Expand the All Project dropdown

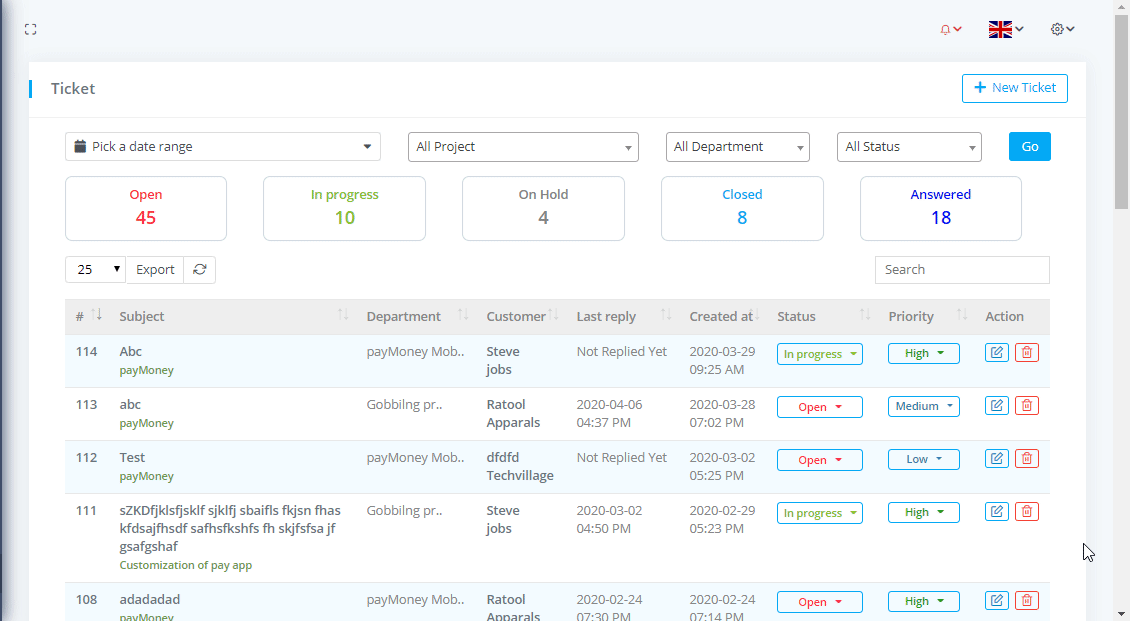(523, 147)
